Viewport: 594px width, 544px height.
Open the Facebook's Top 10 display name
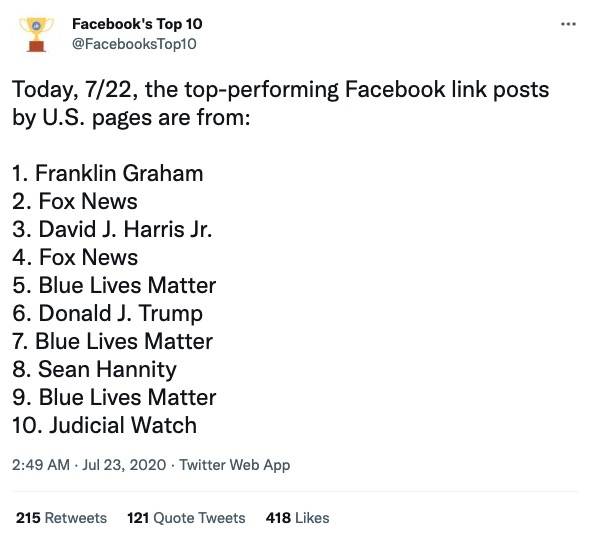pos(137,24)
